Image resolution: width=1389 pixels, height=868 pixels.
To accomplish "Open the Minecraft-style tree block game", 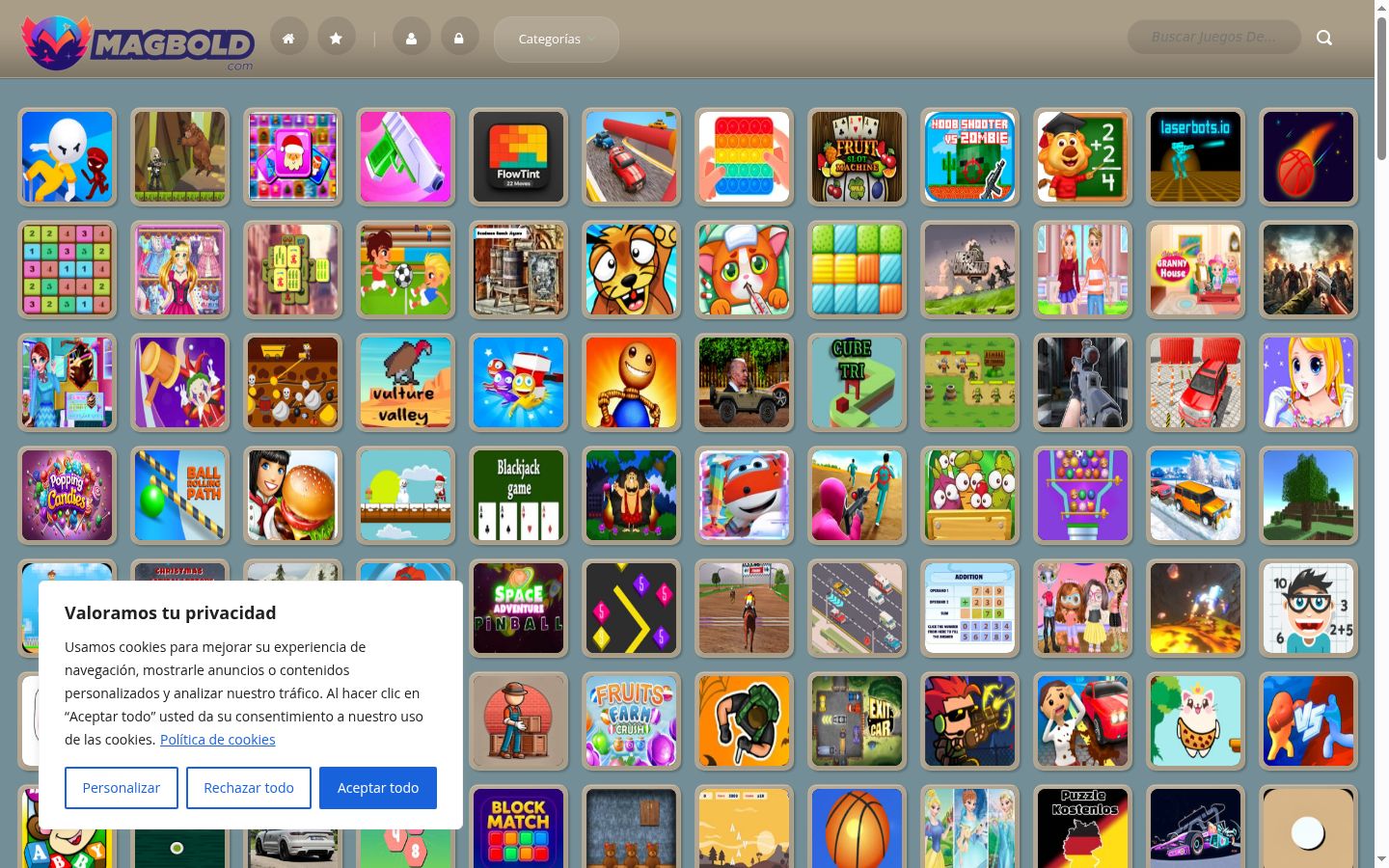I will (x=1309, y=495).
